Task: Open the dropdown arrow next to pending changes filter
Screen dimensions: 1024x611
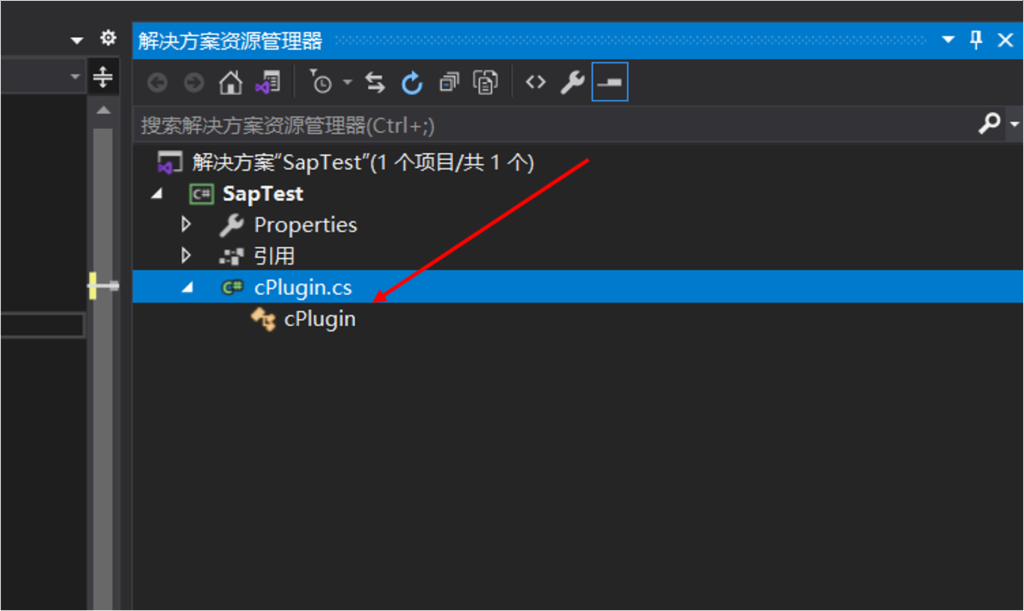Action: pos(348,83)
